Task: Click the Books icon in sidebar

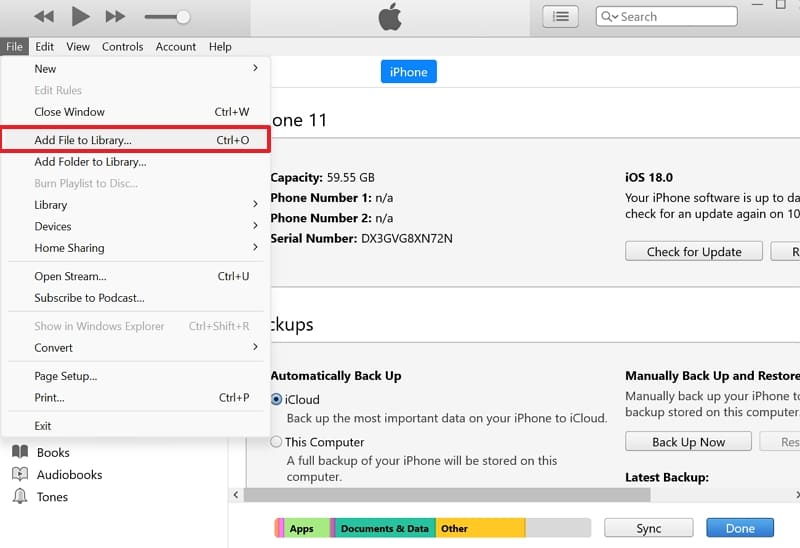Action: tap(20, 452)
